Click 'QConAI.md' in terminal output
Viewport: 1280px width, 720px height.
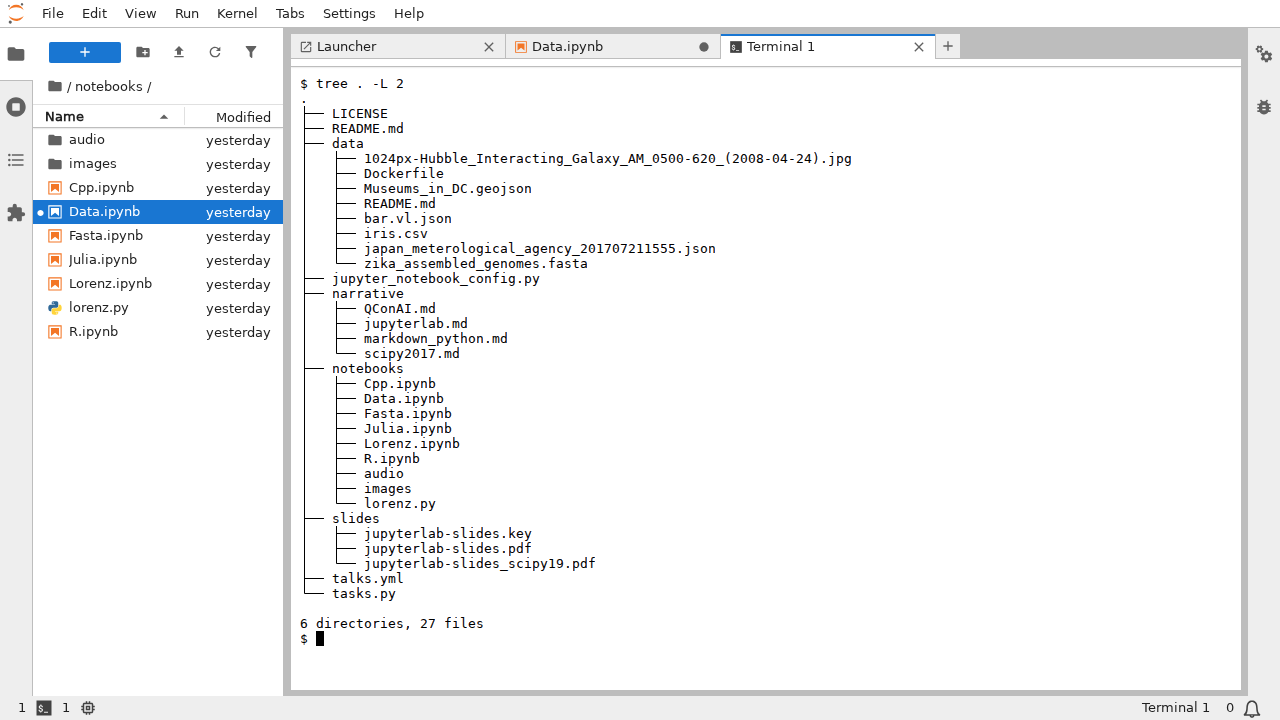tap(400, 308)
